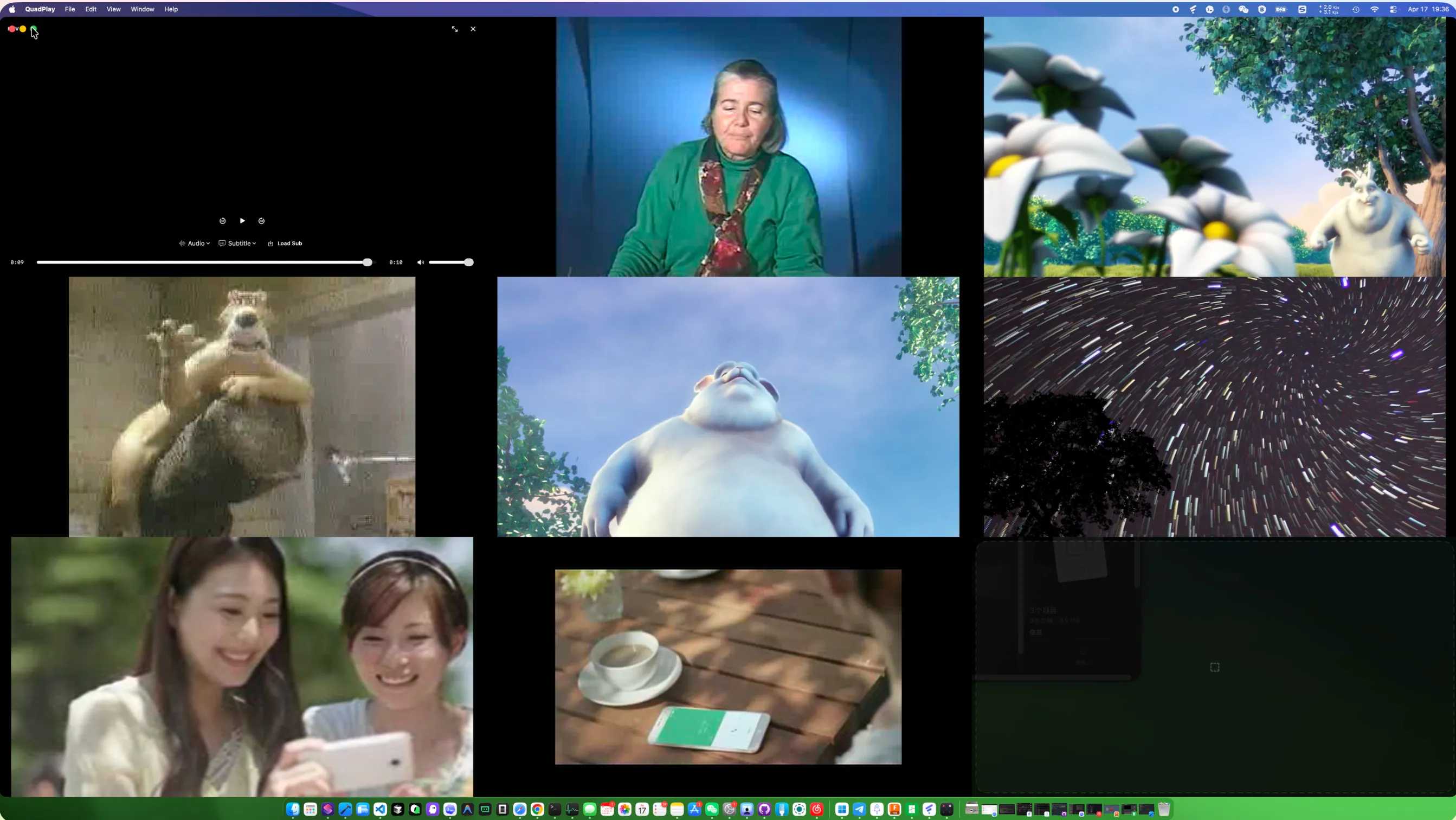Close the first video pane
1456x820 pixels.
(x=473, y=29)
